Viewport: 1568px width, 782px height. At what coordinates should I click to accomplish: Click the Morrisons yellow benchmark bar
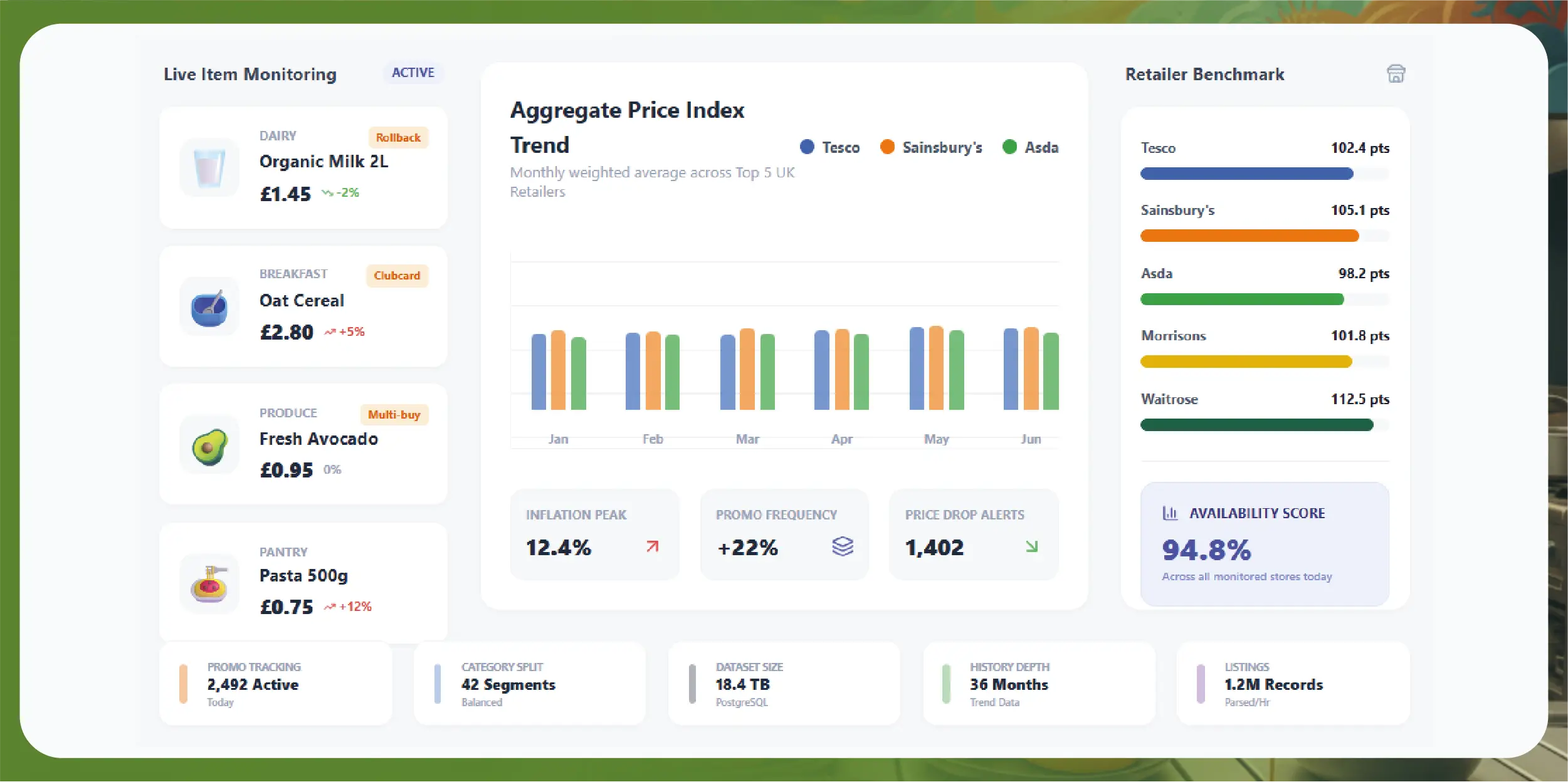[x=1246, y=362]
